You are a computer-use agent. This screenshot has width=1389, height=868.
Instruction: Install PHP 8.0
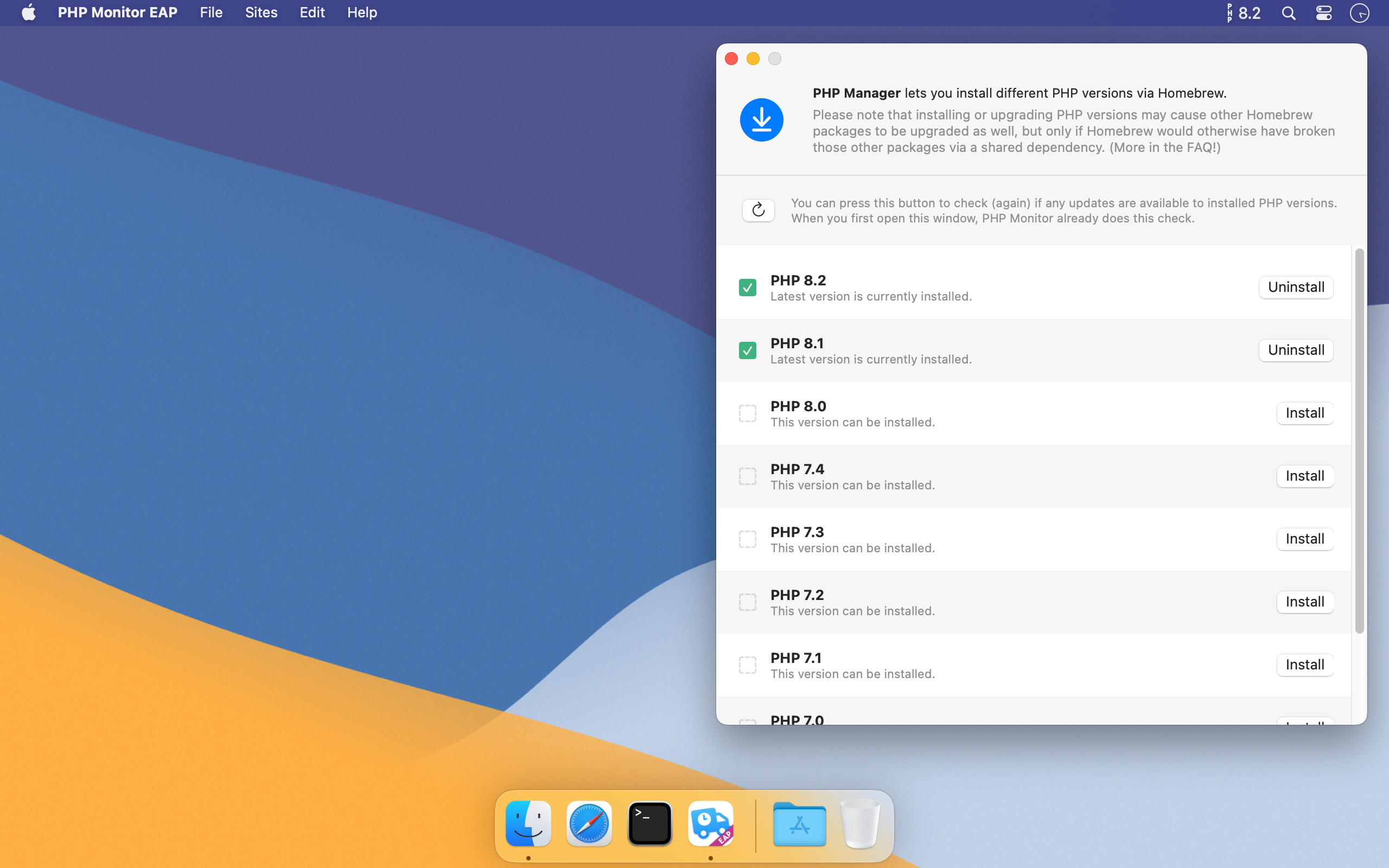pyautogui.click(x=1304, y=413)
